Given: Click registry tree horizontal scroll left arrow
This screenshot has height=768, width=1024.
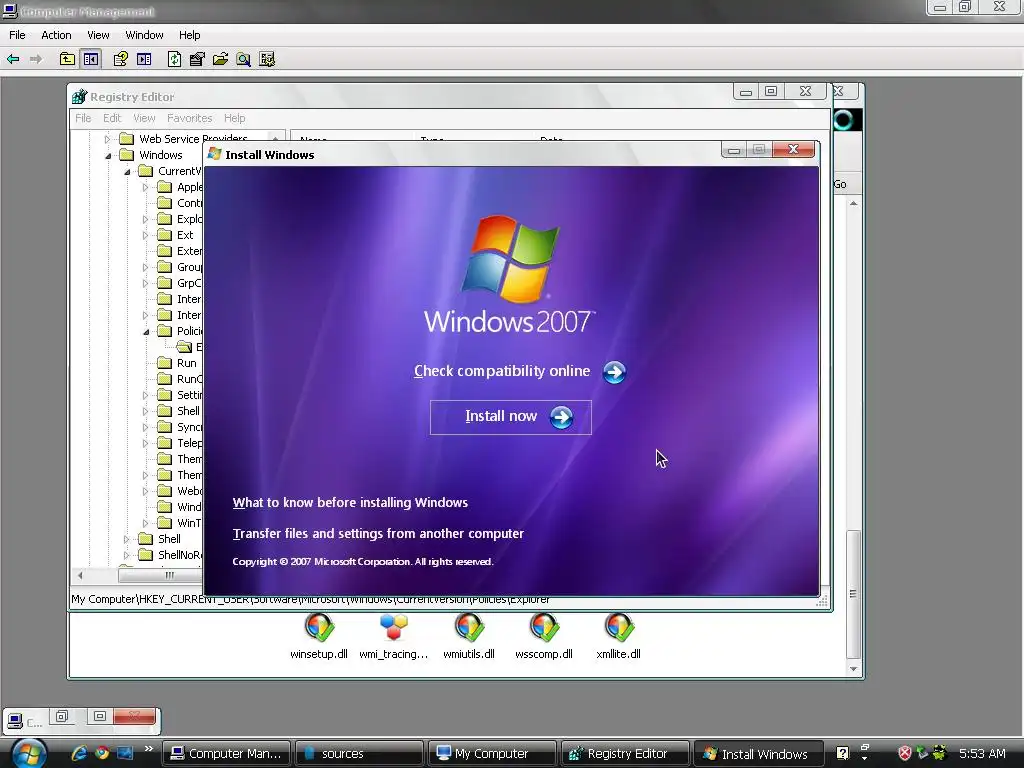Looking at the screenshot, I should point(80,575).
